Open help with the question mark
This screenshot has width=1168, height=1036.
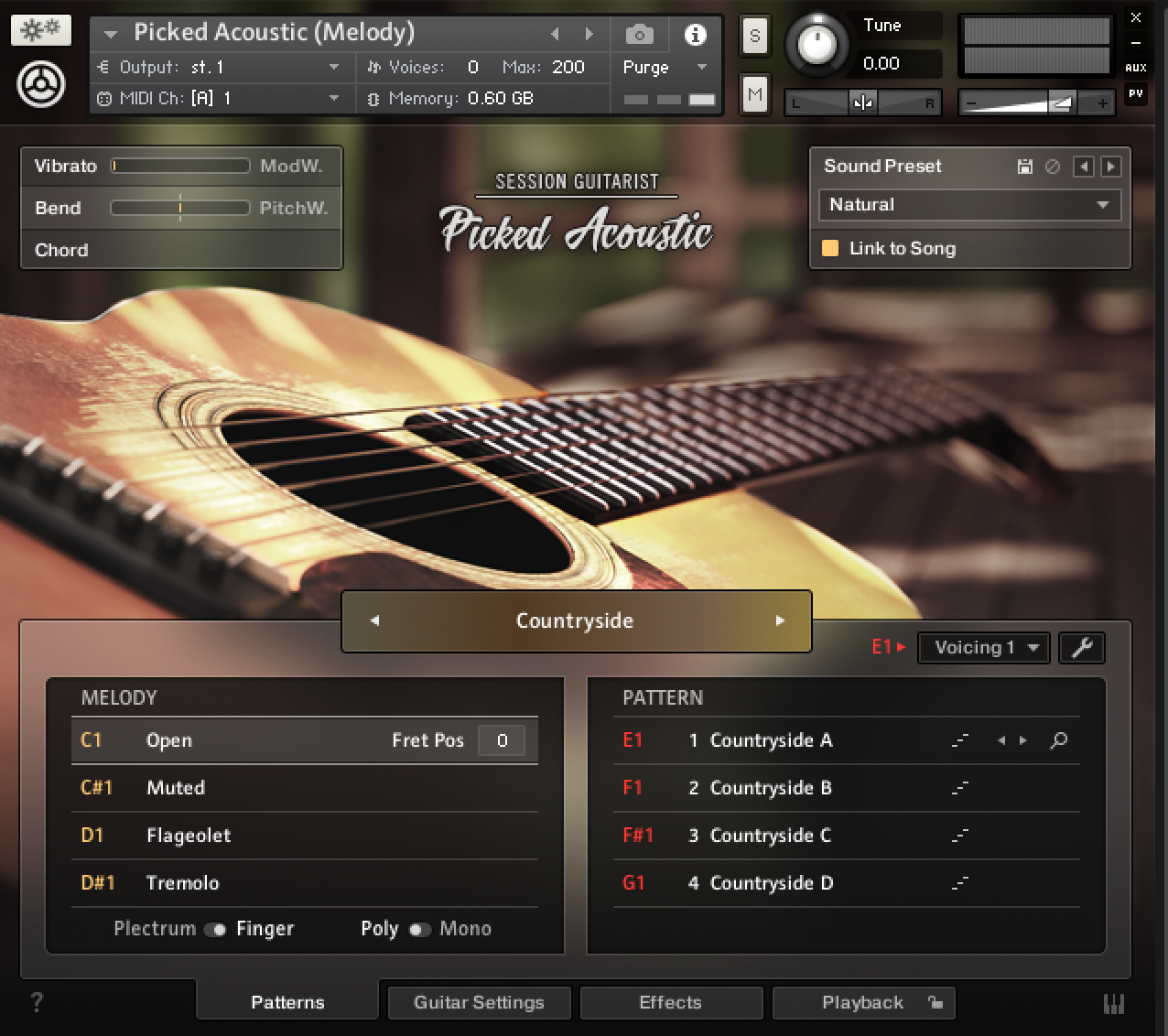coord(37,1003)
